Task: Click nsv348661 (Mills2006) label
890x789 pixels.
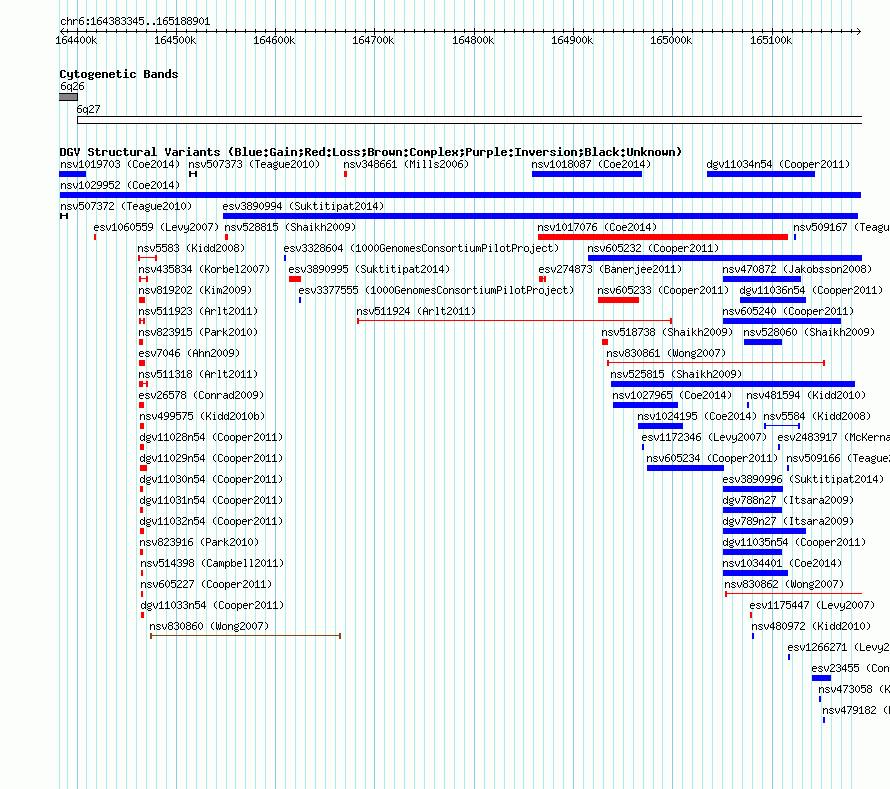Action: pyautogui.click(x=406, y=164)
